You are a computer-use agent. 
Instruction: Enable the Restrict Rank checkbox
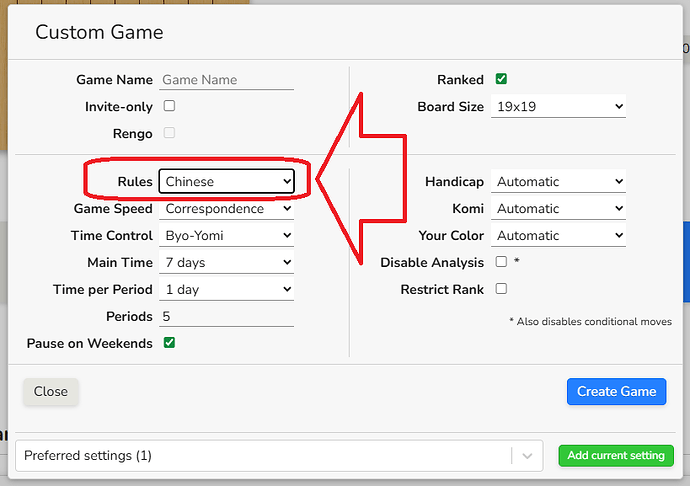coord(501,289)
